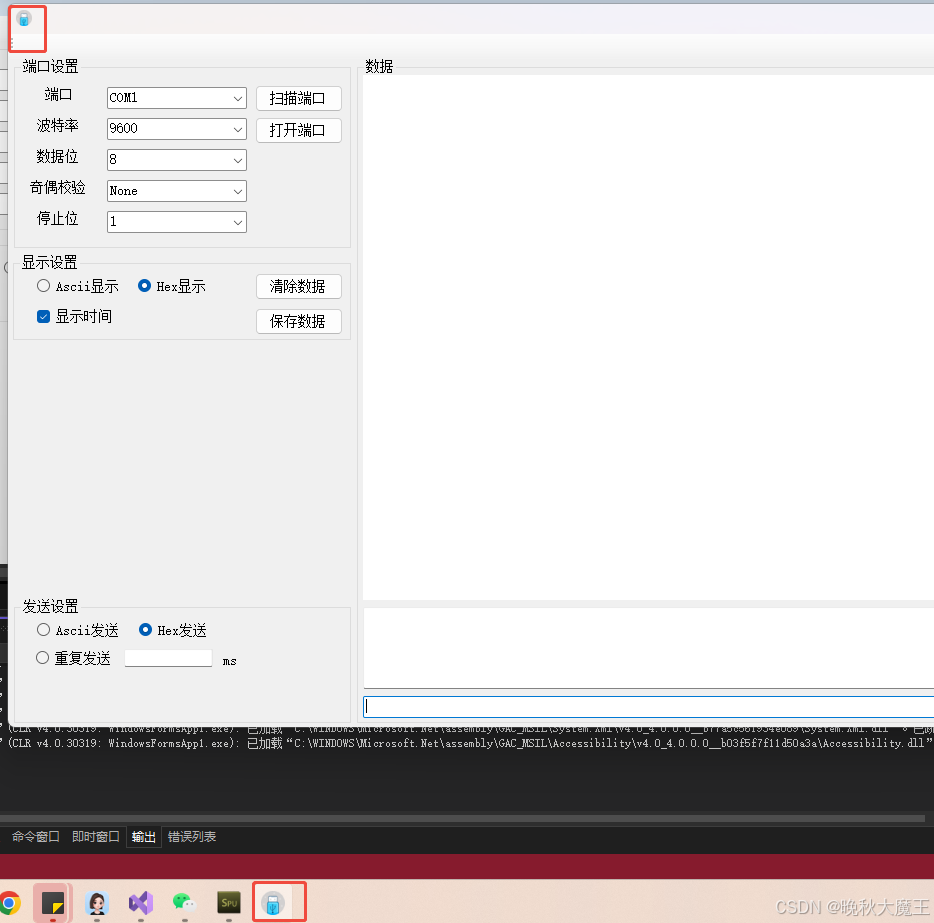The height and width of the screenshot is (923, 934).
Task: Click the large 数据 receive area
Action: [649, 338]
